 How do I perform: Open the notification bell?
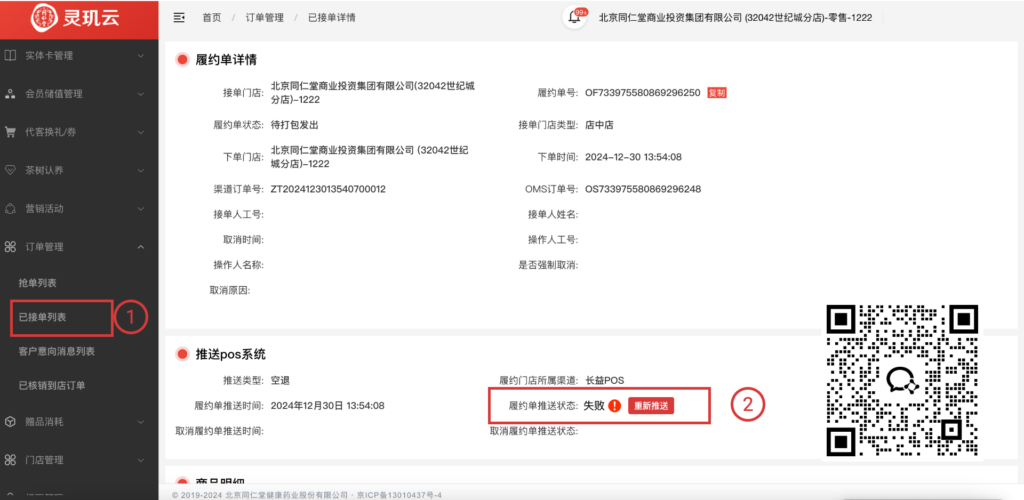574,18
